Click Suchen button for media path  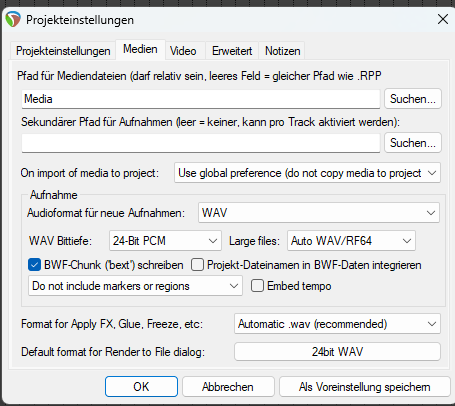[x=413, y=99]
